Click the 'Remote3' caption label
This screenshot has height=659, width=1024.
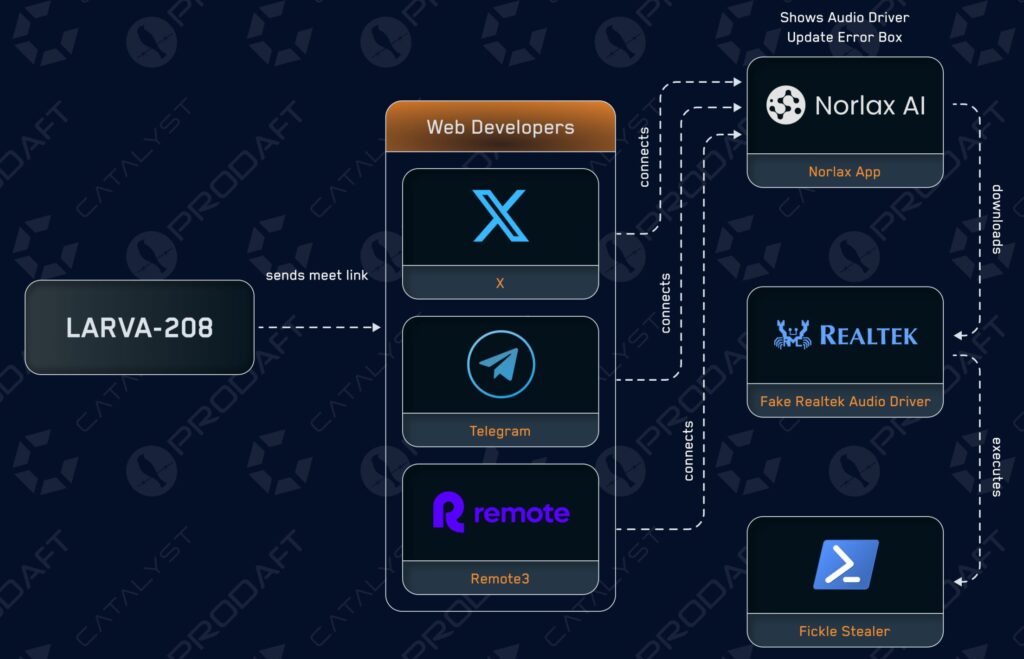(500, 579)
